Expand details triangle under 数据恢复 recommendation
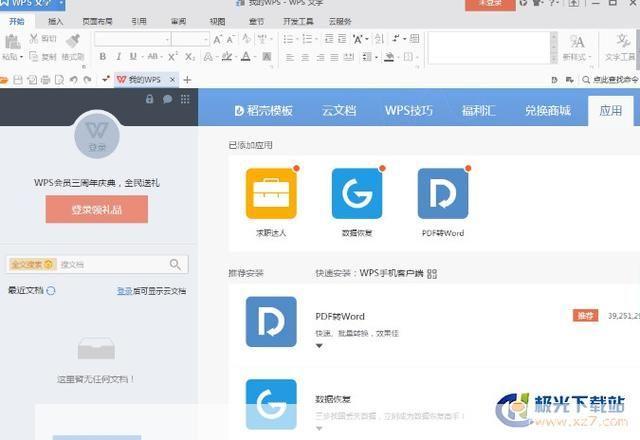 pos(319,428)
